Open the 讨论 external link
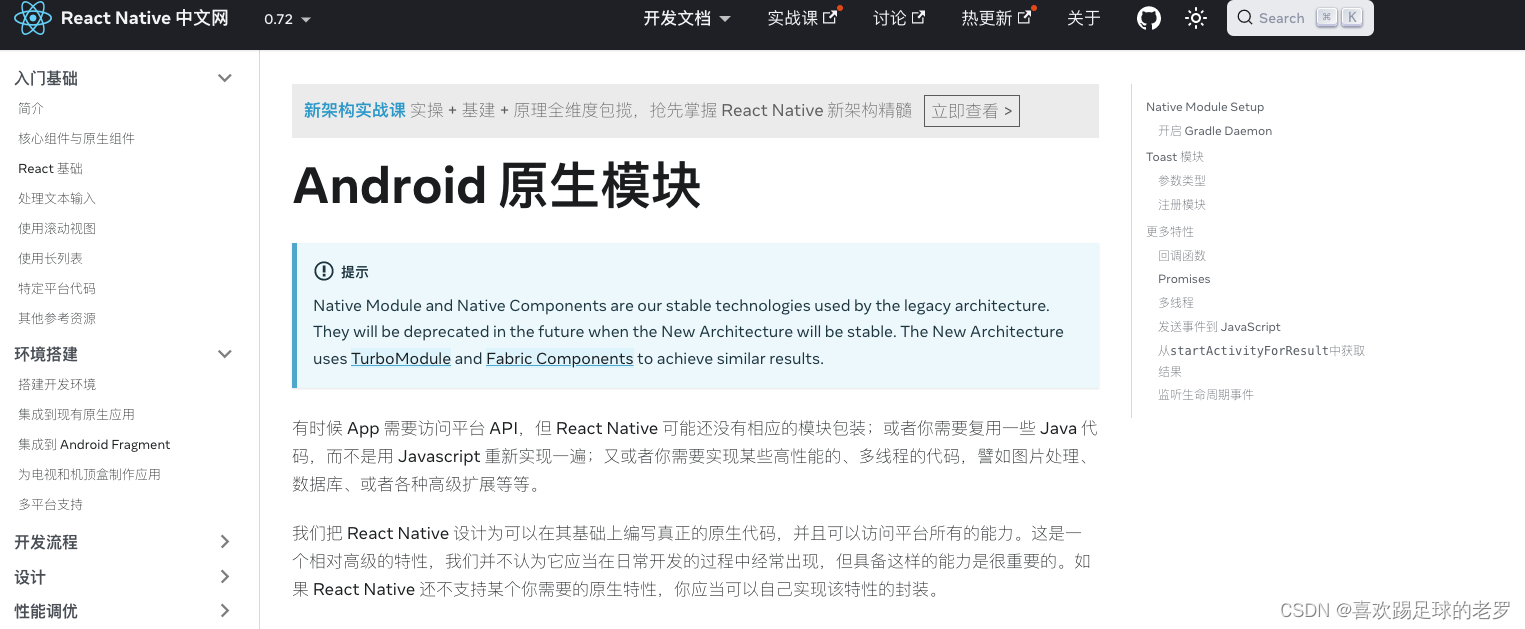The image size is (1525, 629). (x=899, y=19)
